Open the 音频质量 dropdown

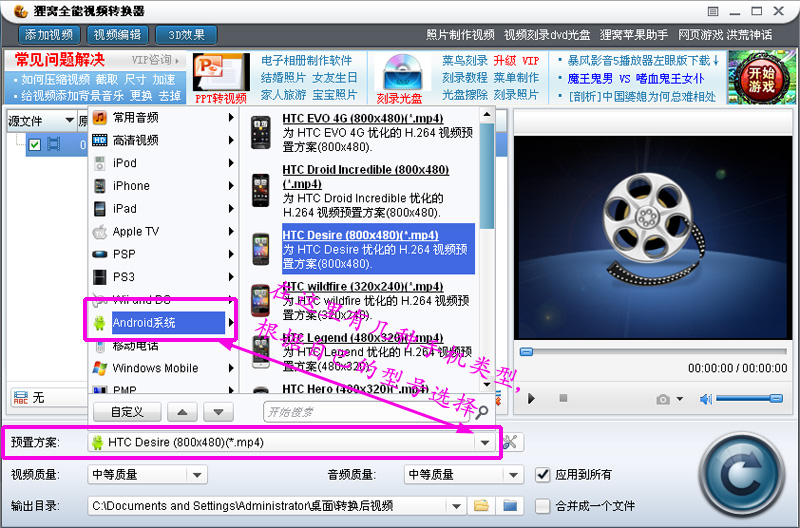click(513, 475)
